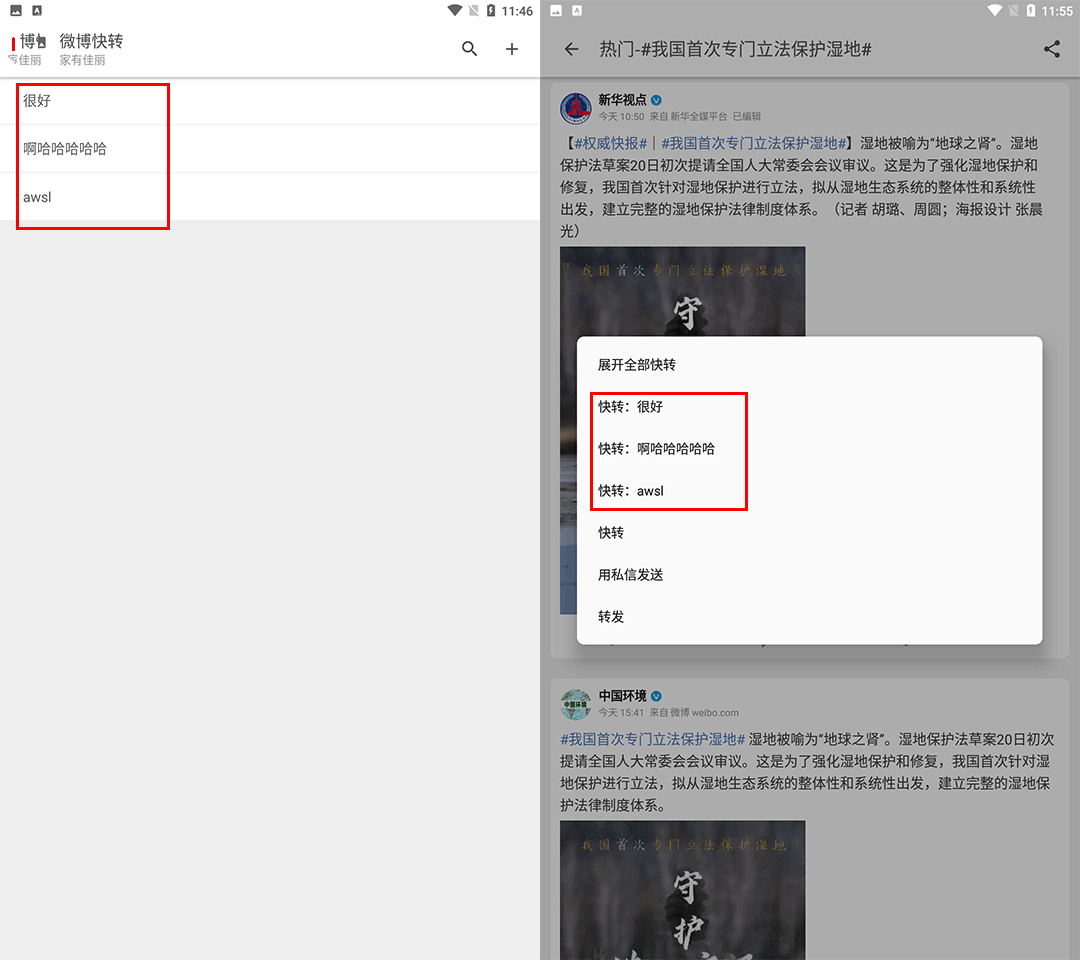This screenshot has width=1080, height=960.
Task: Open the hashtag link in 新华视点's post
Action: click(x=754, y=143)
